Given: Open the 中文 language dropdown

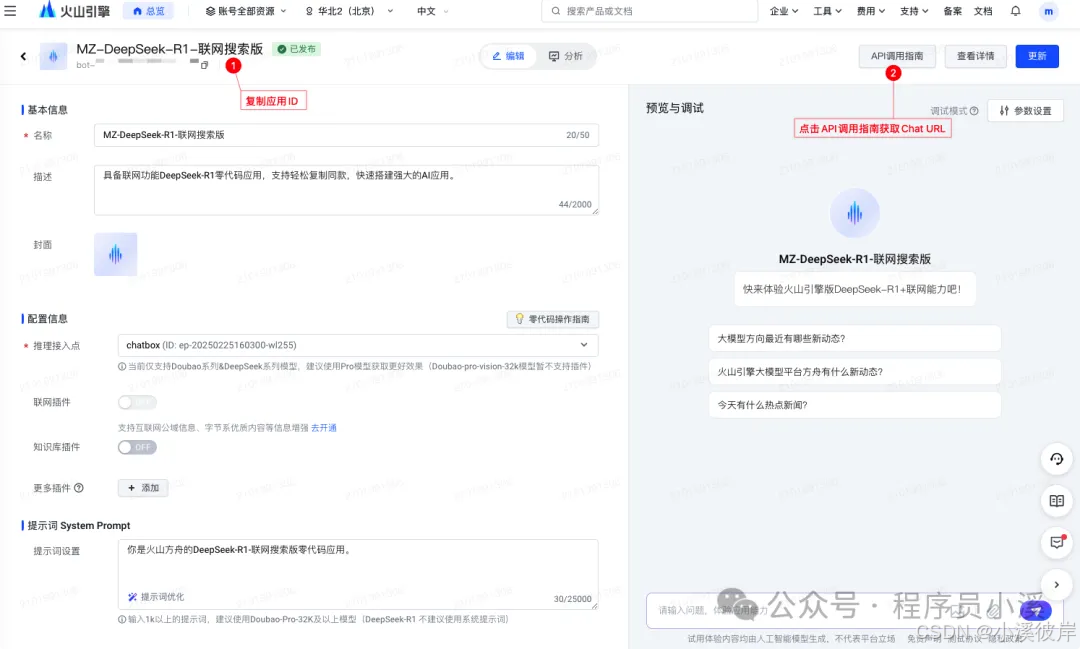Looking at the screenshot, I should [x=433, y=11].
